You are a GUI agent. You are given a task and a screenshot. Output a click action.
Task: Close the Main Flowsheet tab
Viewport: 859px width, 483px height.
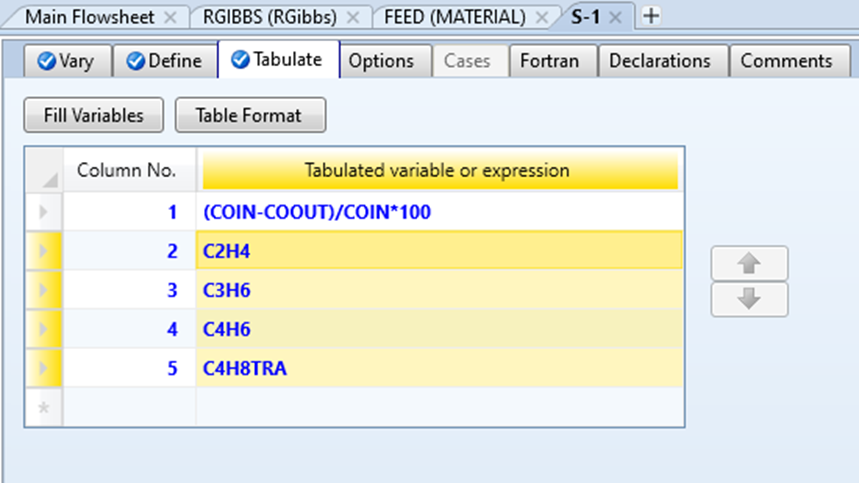[x=171, y=18]
